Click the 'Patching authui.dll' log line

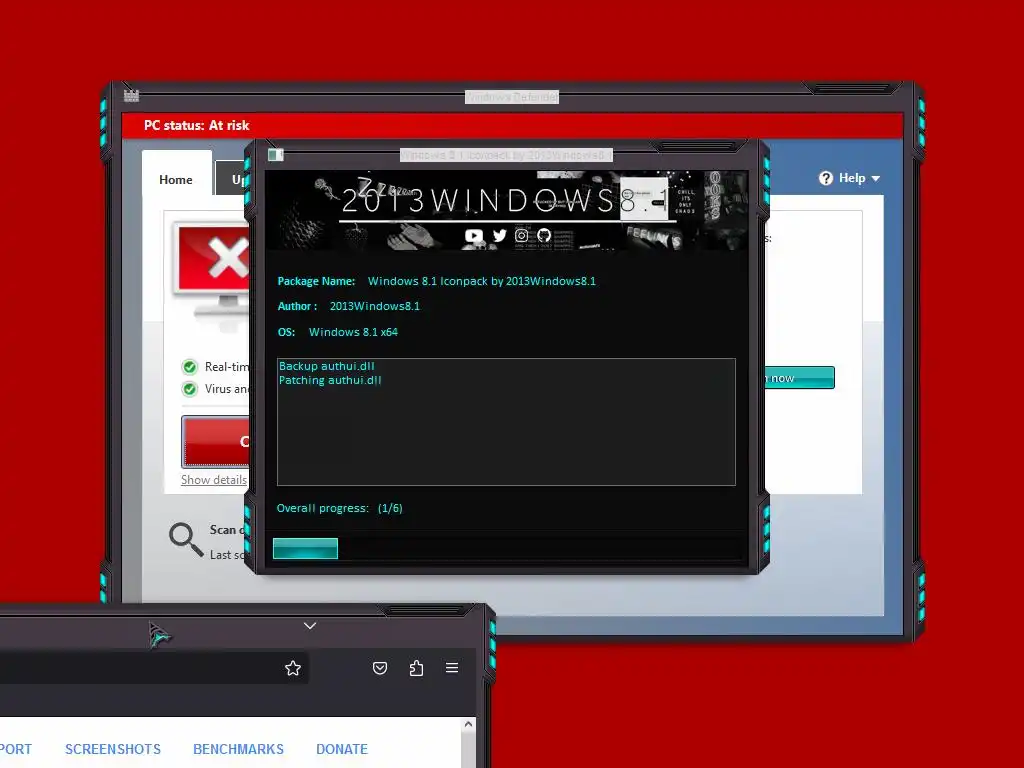330,380
